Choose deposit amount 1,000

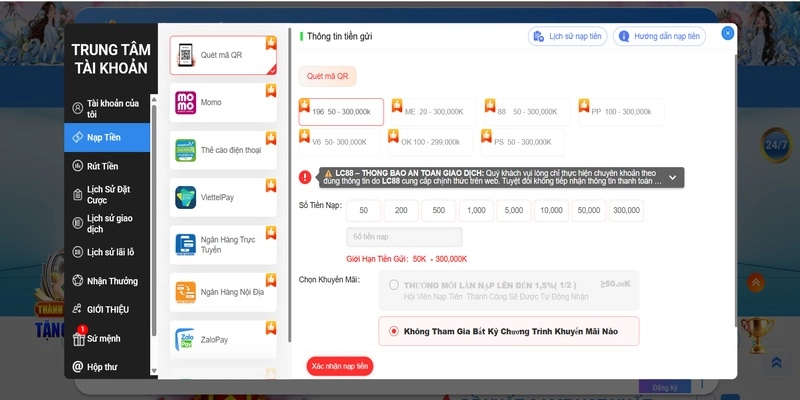[x=476, y=210]
